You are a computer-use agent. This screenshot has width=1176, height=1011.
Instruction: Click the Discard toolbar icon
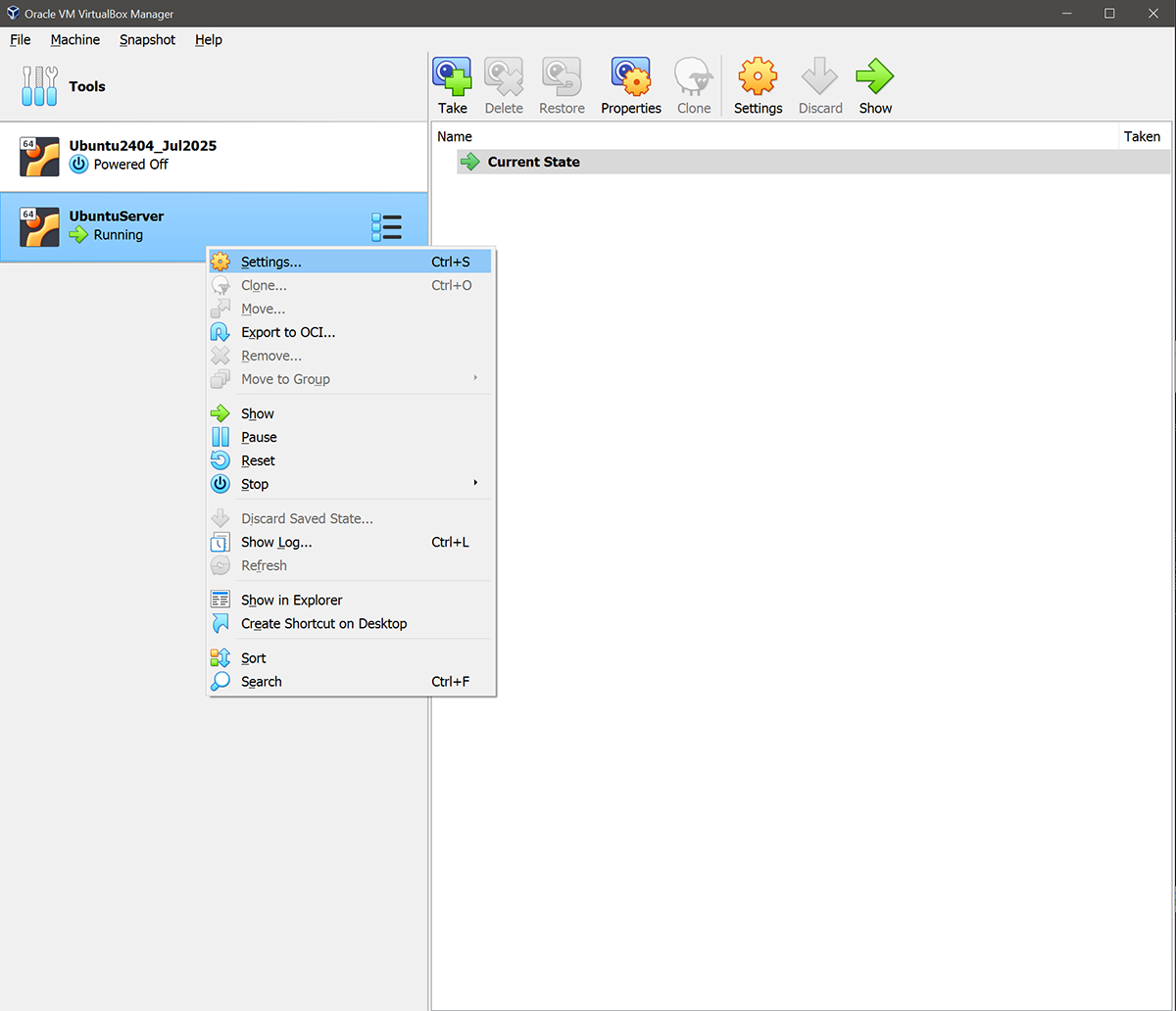pos(820,76)
